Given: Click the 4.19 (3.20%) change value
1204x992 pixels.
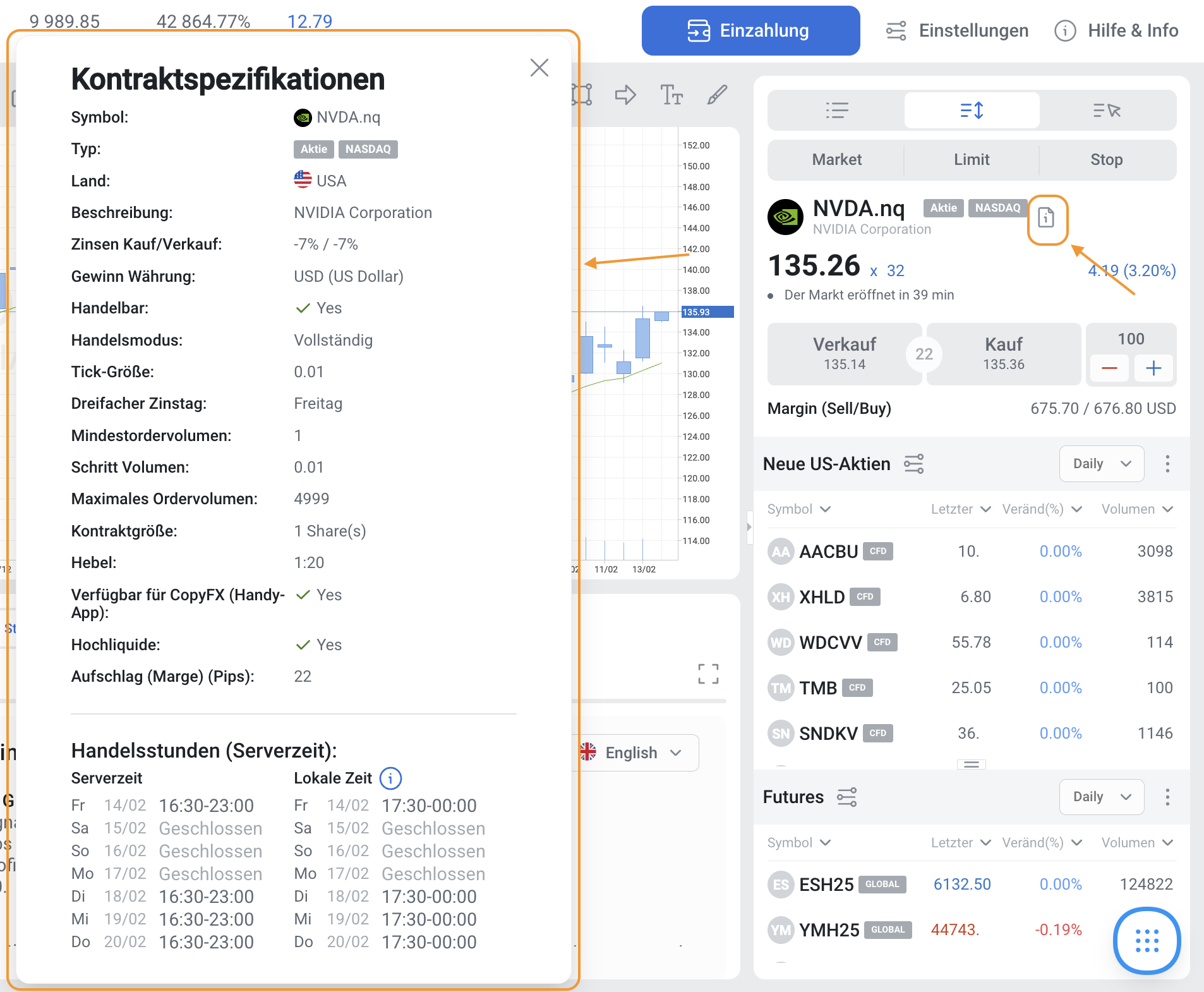Looking at the screenshot, I should pos(1131,270).
